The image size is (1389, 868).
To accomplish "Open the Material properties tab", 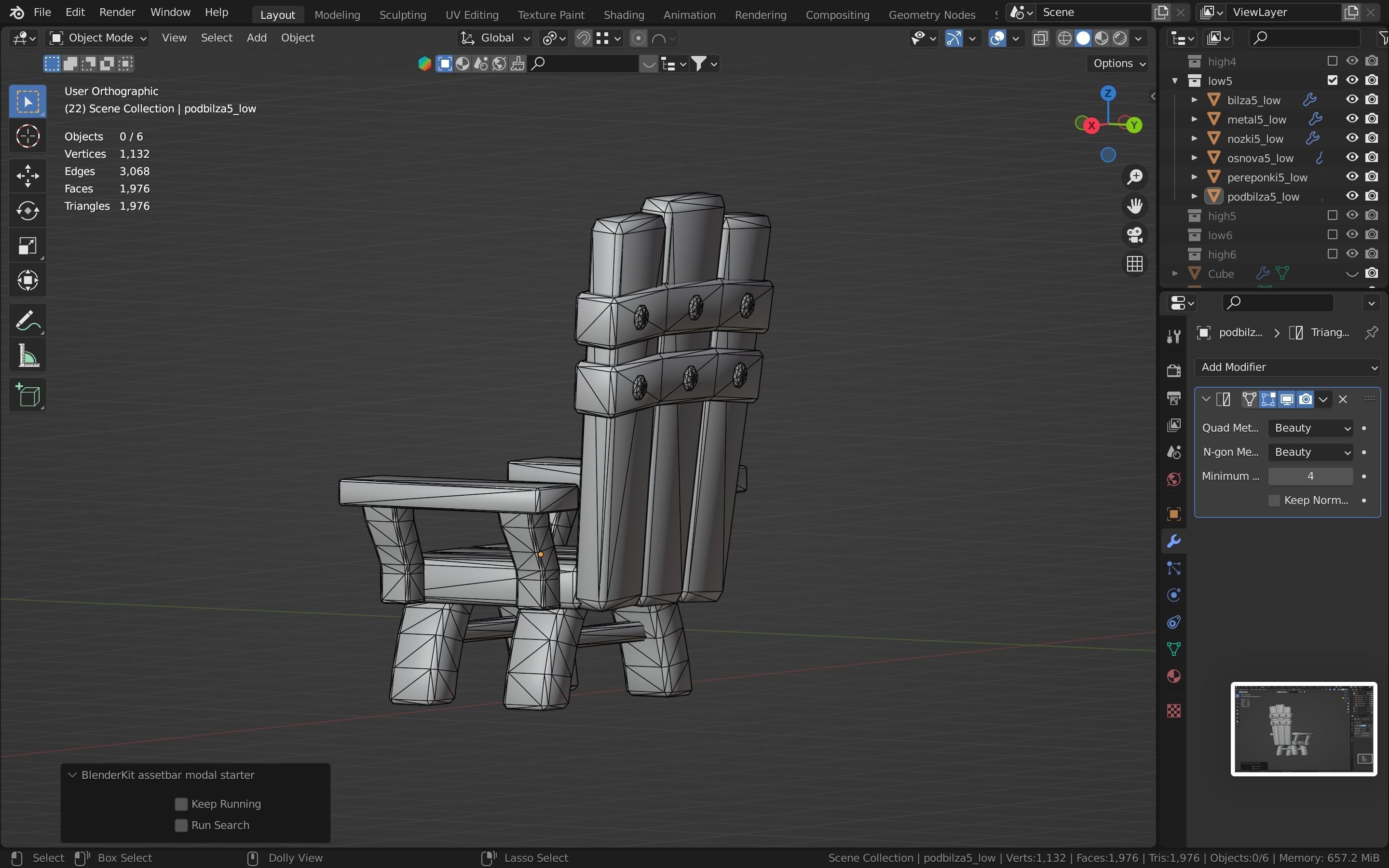I will [x=1174, y=676].
